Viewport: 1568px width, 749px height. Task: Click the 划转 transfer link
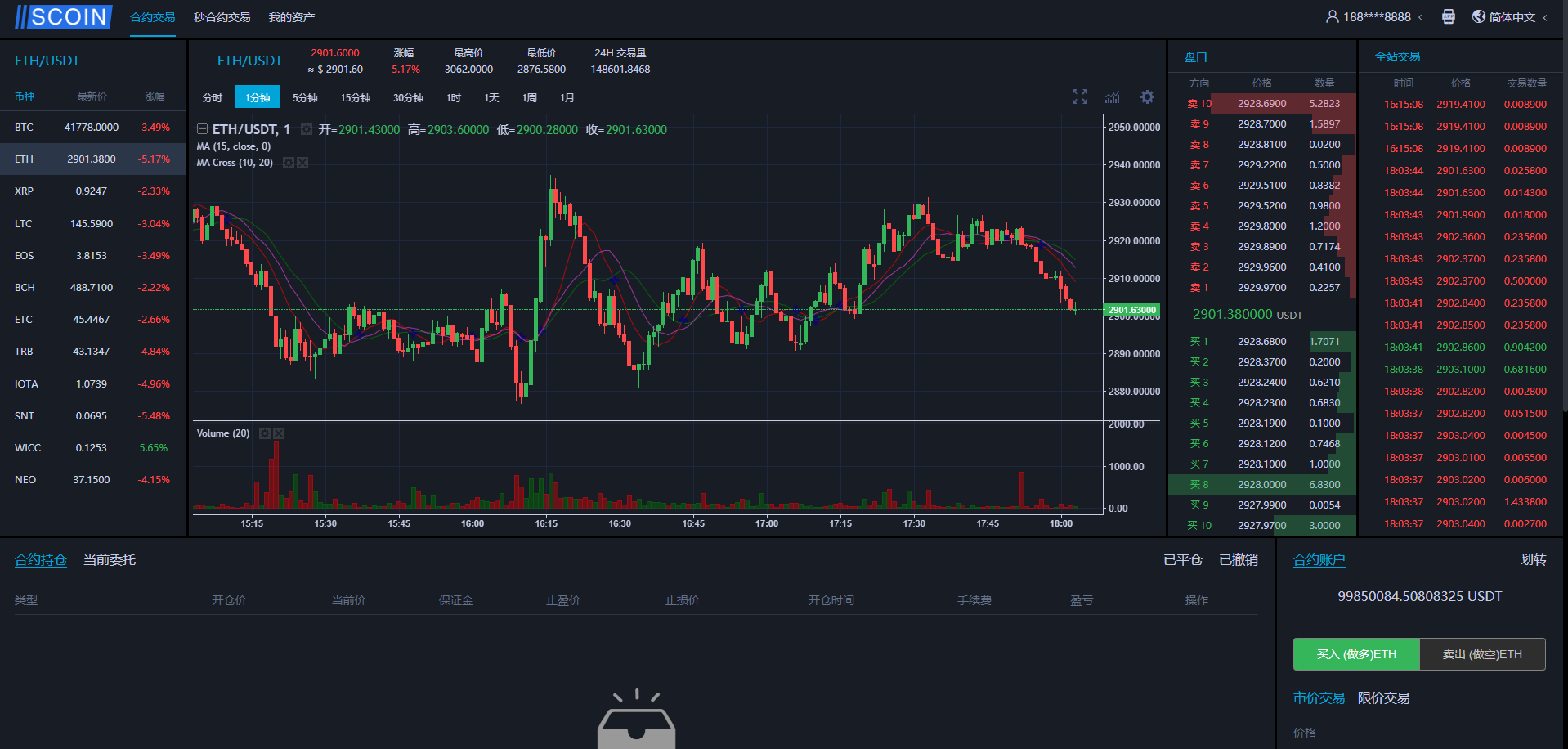(x=1533, y=560)
